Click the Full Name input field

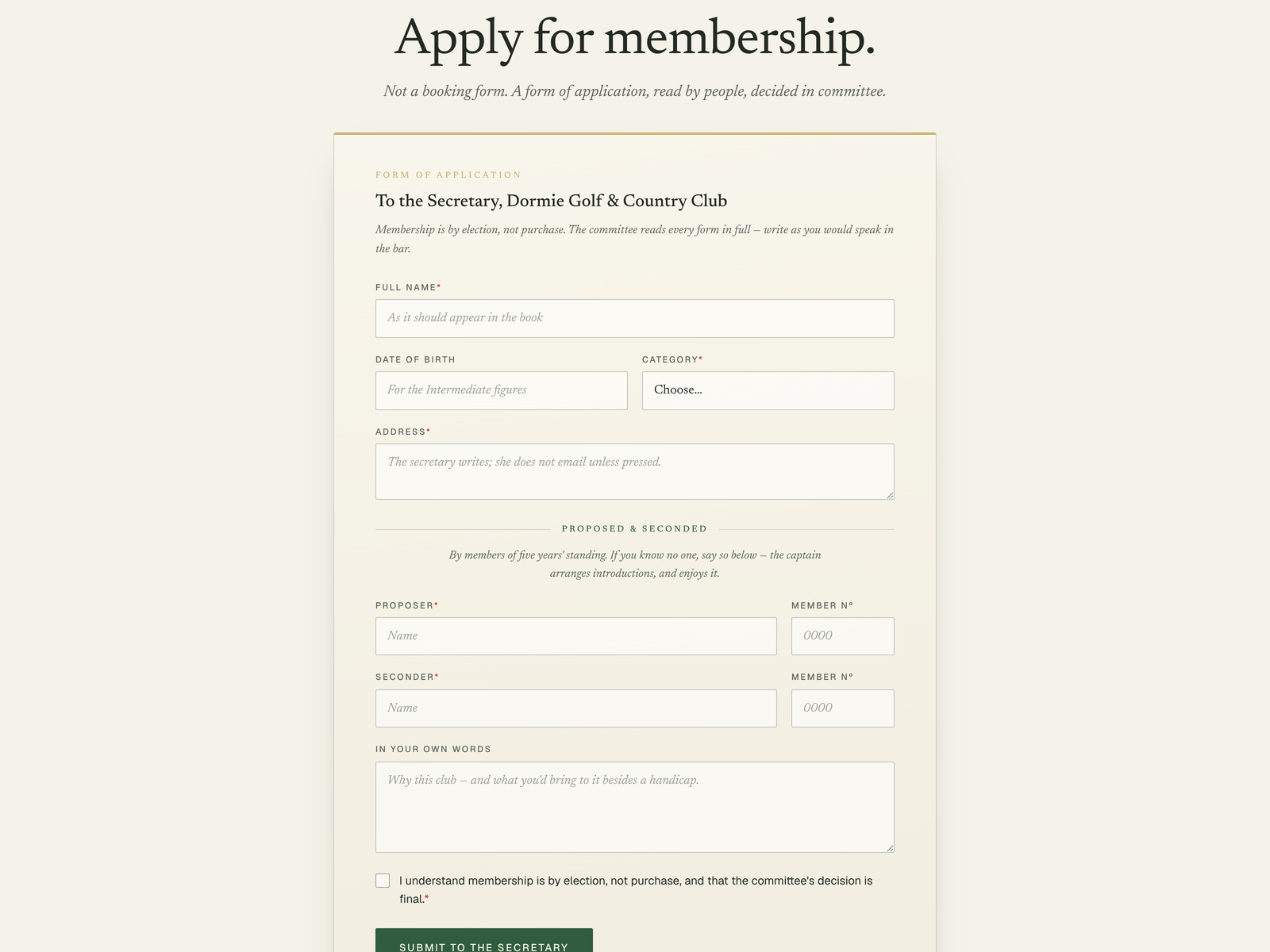coord(634,318)
